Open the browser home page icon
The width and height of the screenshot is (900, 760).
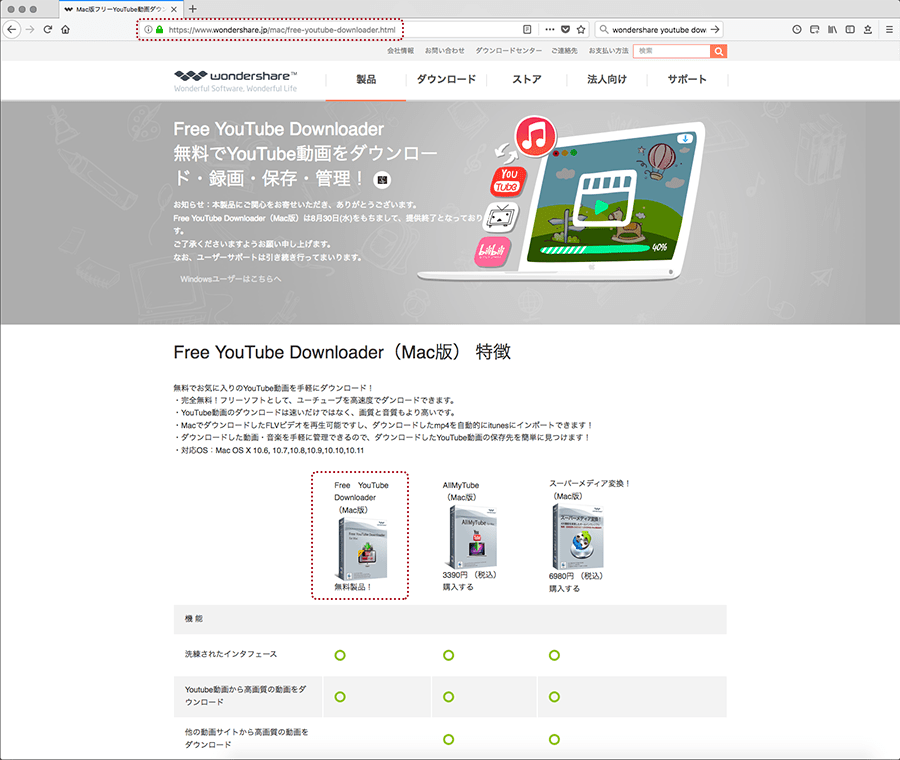pos(65,29)
